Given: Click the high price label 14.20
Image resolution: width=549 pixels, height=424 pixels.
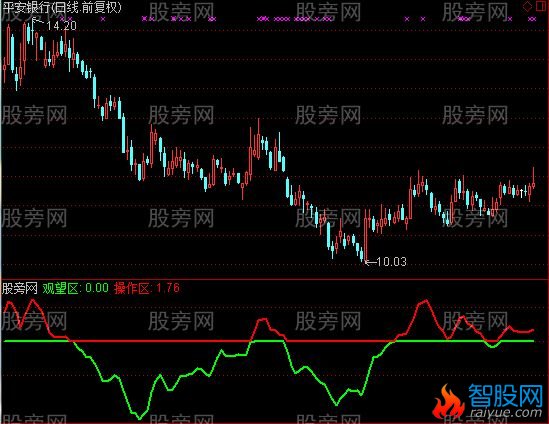Looking at the screenshot, I should click(x=61, y=26).
